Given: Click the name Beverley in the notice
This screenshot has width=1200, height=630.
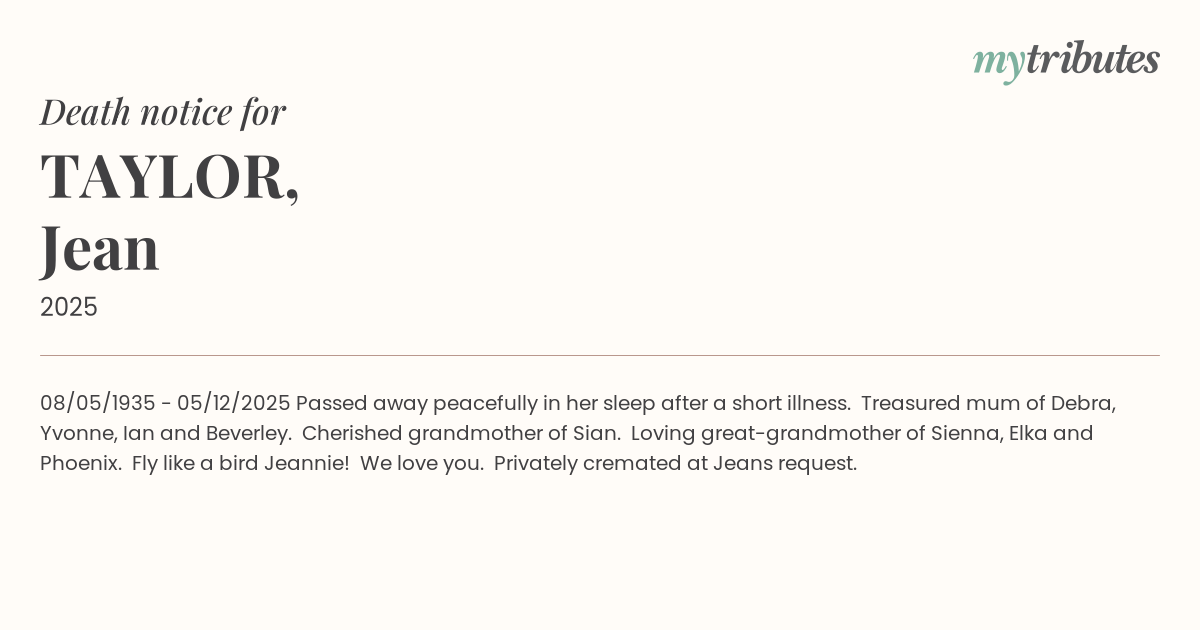Looking at the screenshot, I should tap(247, 433).
